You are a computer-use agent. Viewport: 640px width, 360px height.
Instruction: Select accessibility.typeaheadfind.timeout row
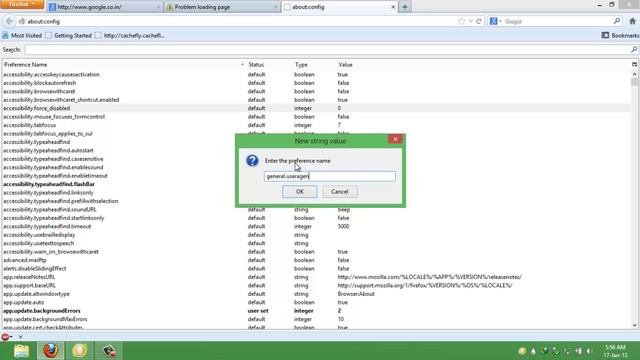316,227
